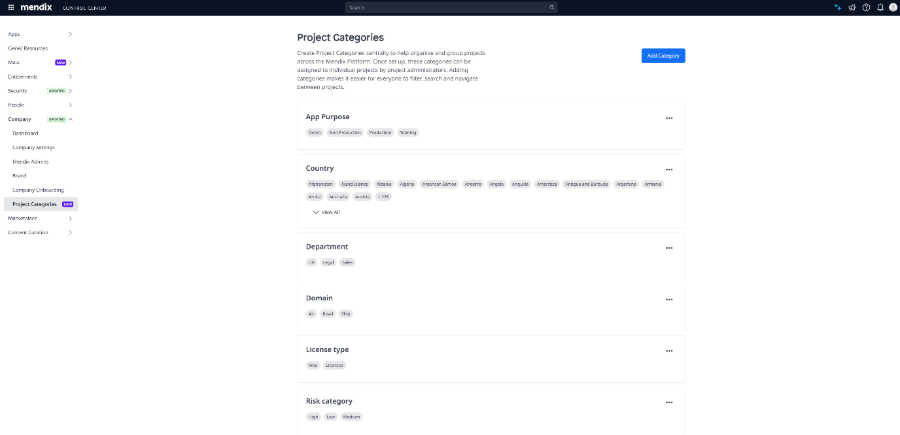This screenshot has width=900, height=435.
Task: Click the Anguilla country tag
Action: coord(520,184)
